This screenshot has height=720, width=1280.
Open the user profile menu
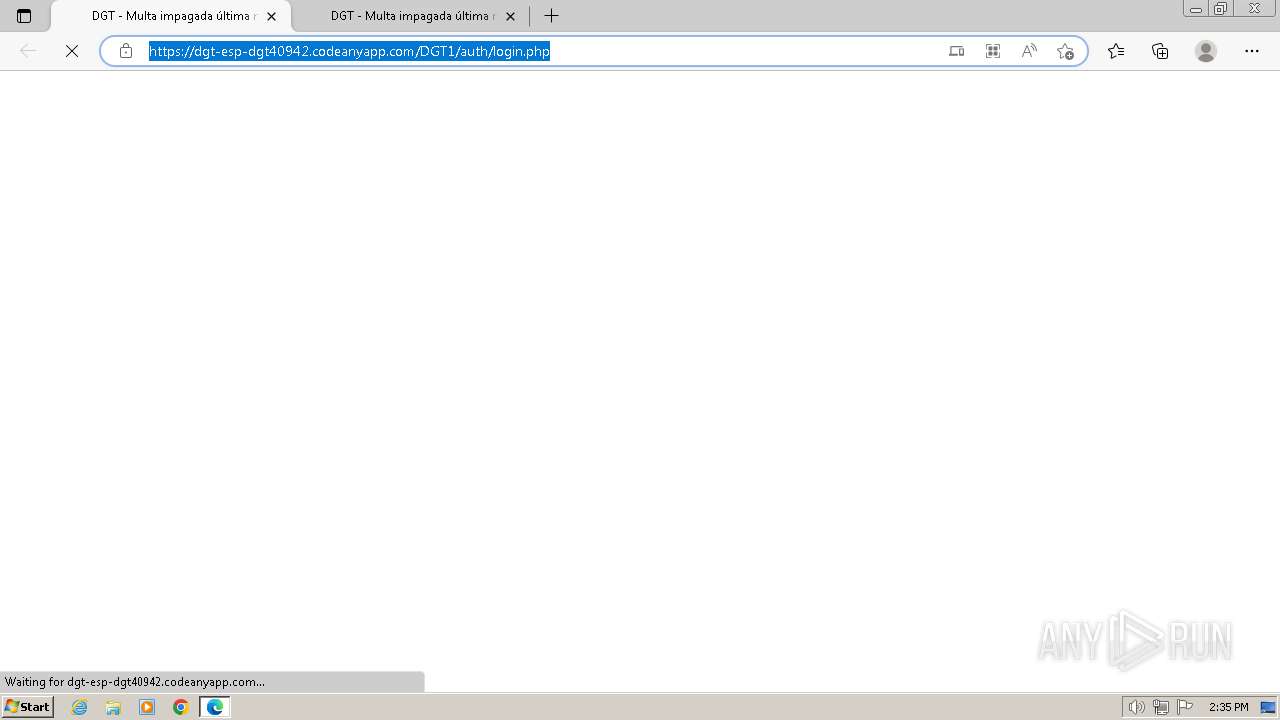1206,51
